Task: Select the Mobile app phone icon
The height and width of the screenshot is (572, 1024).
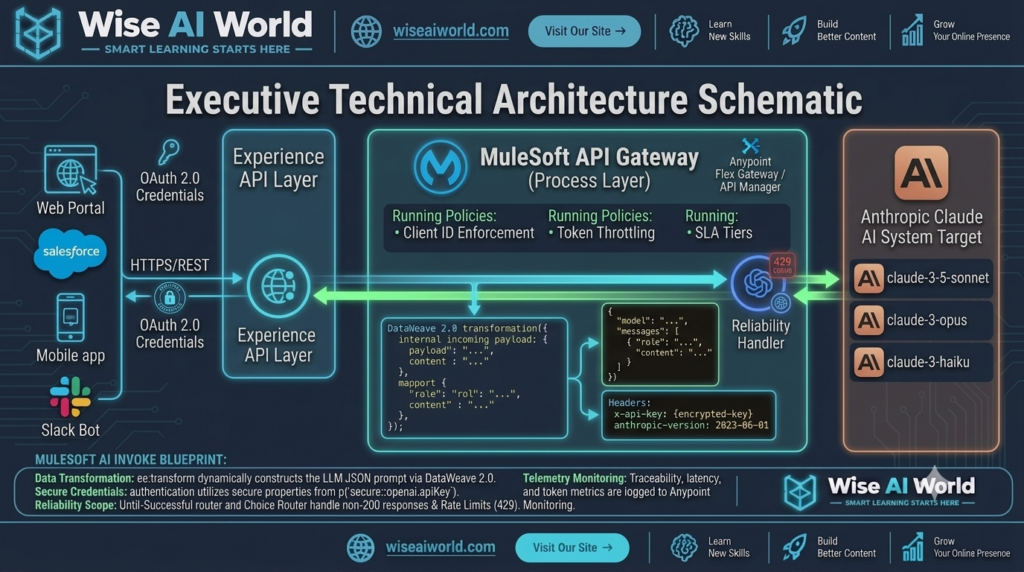Action: point(71,318)
